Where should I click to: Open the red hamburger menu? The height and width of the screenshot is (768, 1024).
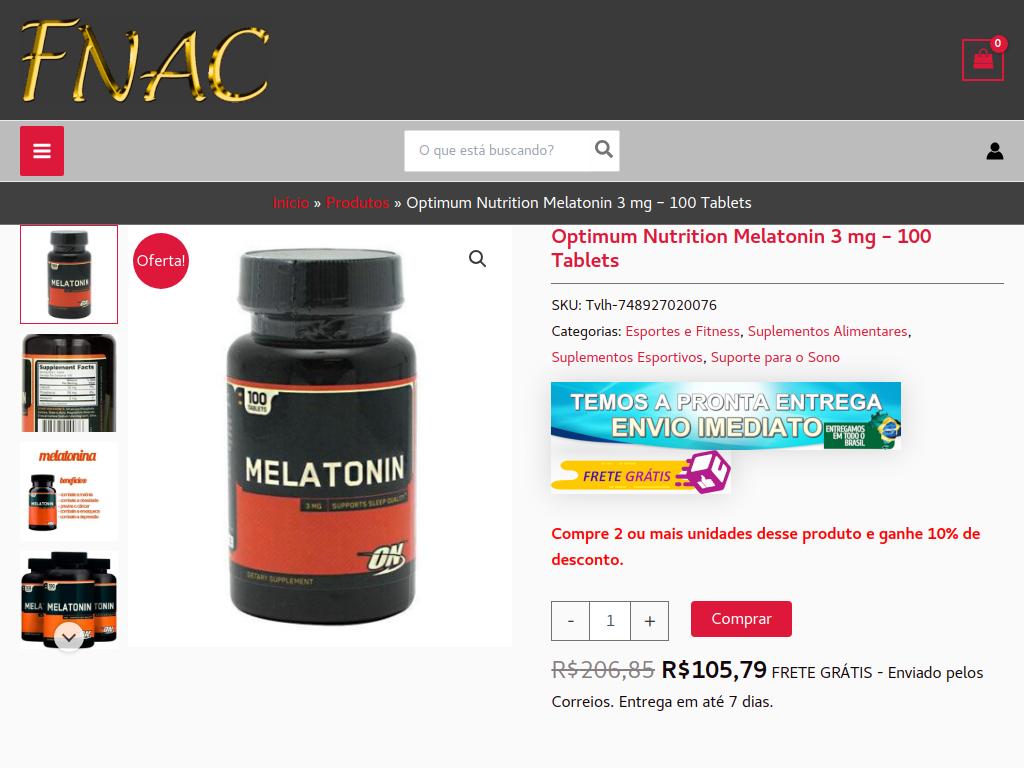[x=42, y=151]
